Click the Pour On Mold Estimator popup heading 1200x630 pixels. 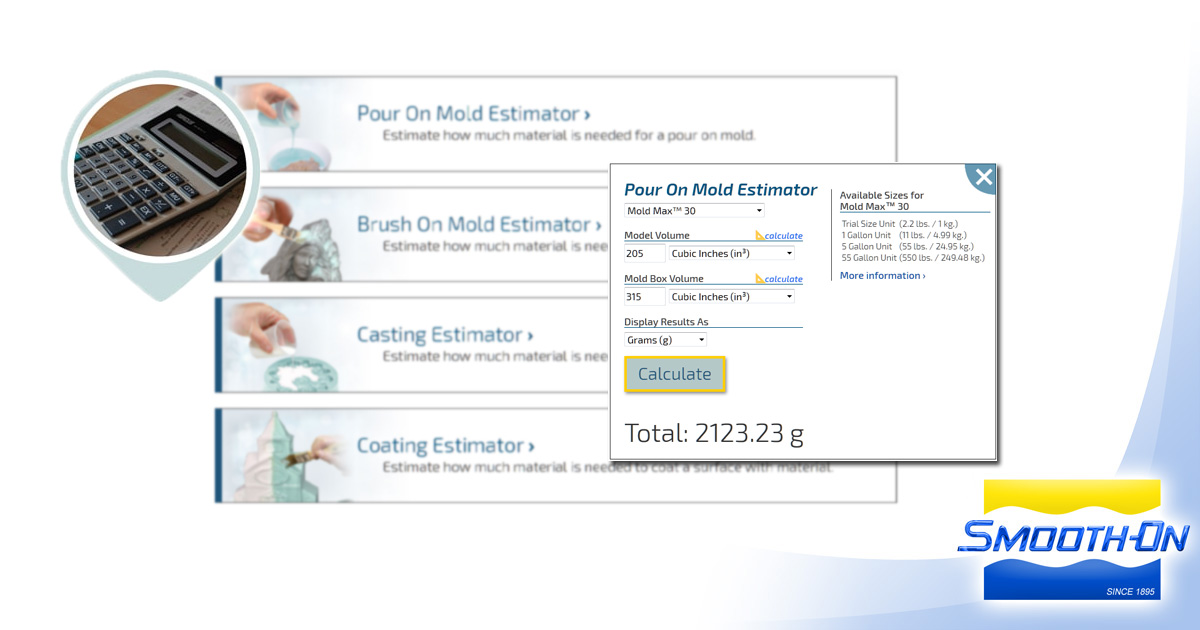(x=720, y=190)
